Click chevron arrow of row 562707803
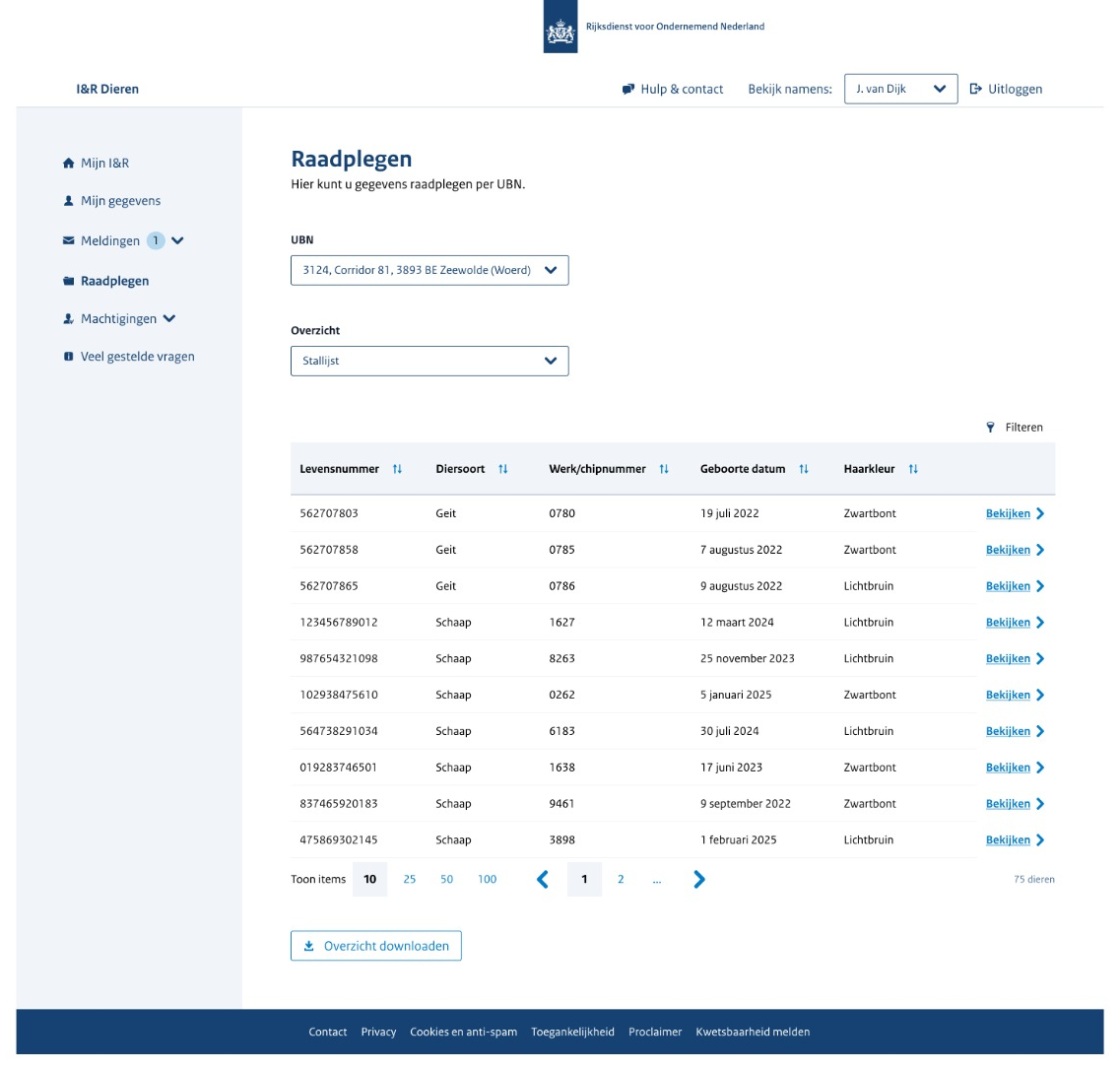 click(1040, 513)
